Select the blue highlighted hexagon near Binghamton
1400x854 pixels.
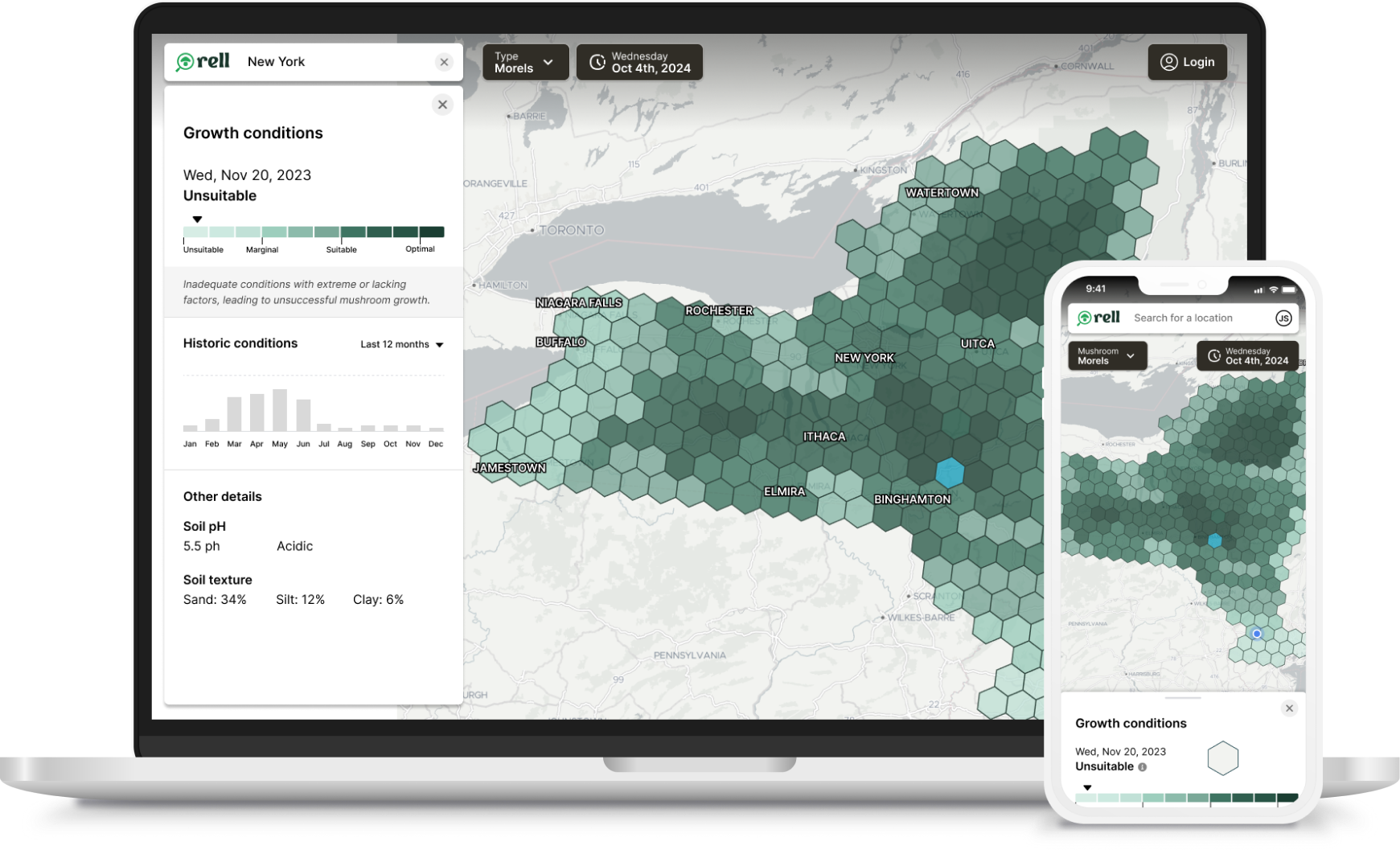[950, 473]
